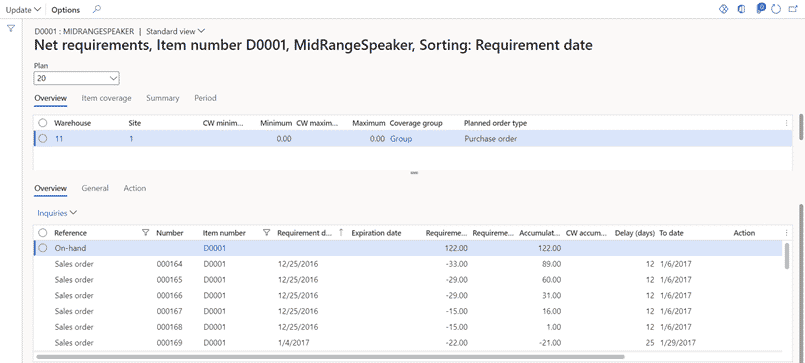Select lower Overview tab
Image resolution: width=805 pixels, height=363 pixels.
pos(50,188)
